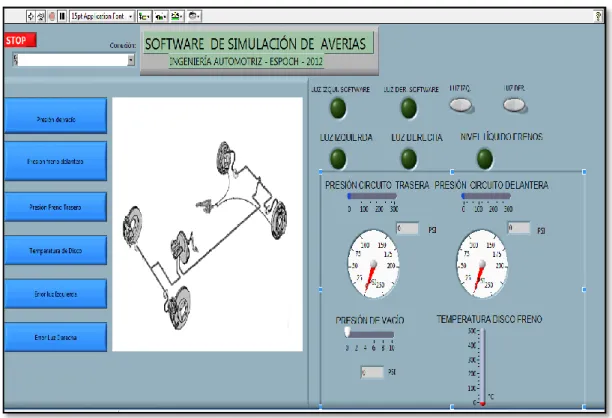Click the rear circuit pressure gauge dial
The image size is (612, 418).
pos(373,264)
